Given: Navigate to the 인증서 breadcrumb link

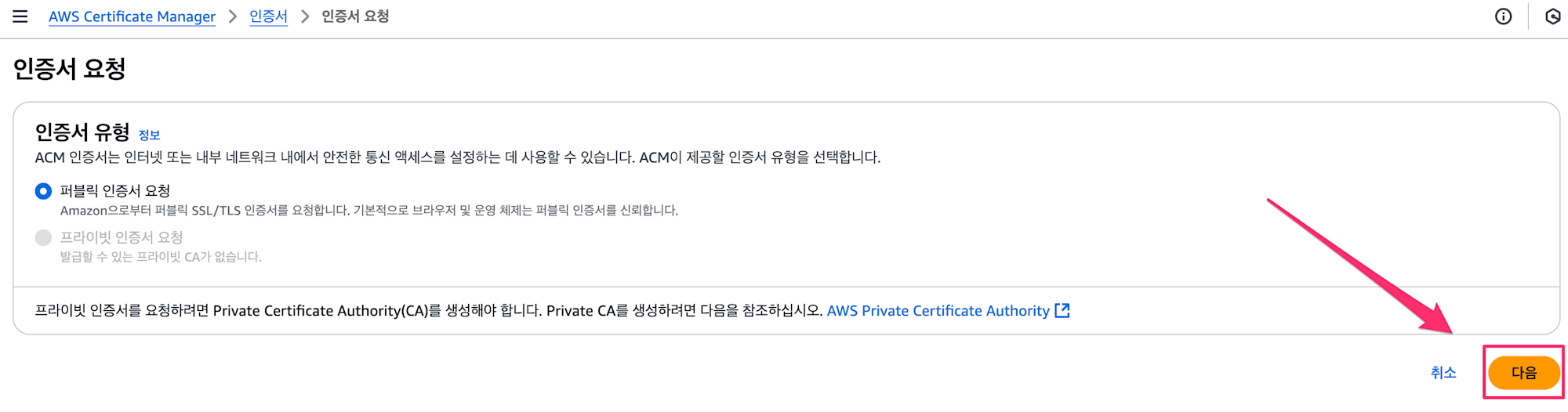Looking at the screenshot, I should pyautogui.click(x=268, y=16).
